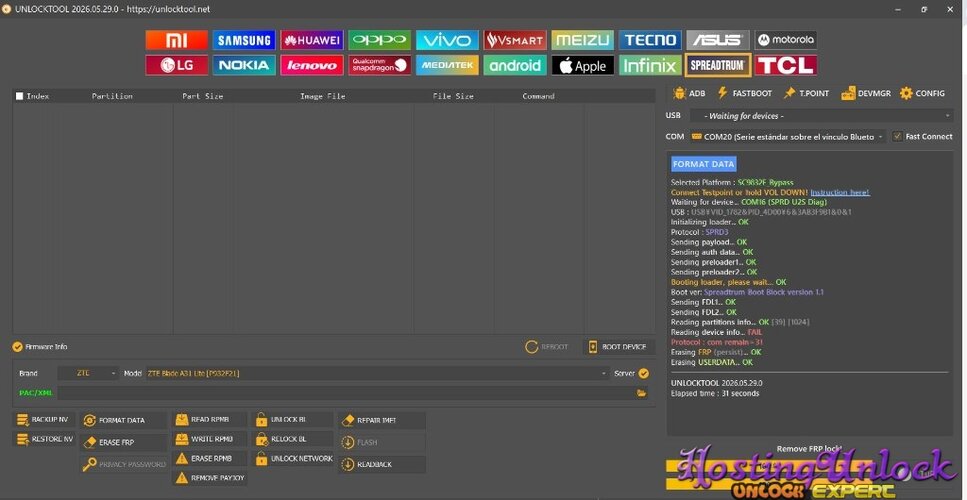Open the 'Instruction here!' link
967x500 pixels.
(x=840, y=192)
